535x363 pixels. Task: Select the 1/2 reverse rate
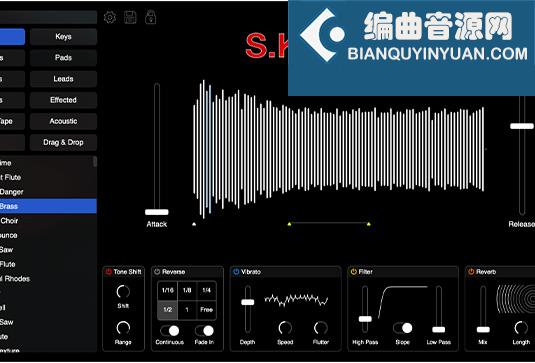click(x=168, y=310)
